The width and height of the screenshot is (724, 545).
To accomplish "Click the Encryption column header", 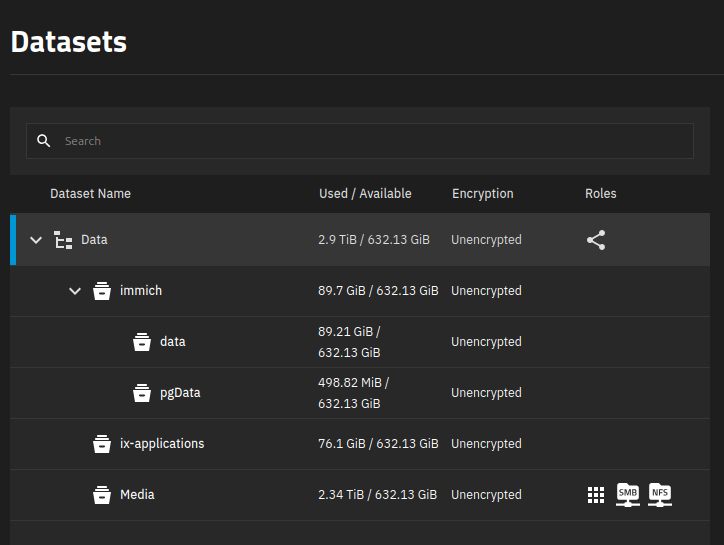I will pyautogui.click(x=482, y=194).
